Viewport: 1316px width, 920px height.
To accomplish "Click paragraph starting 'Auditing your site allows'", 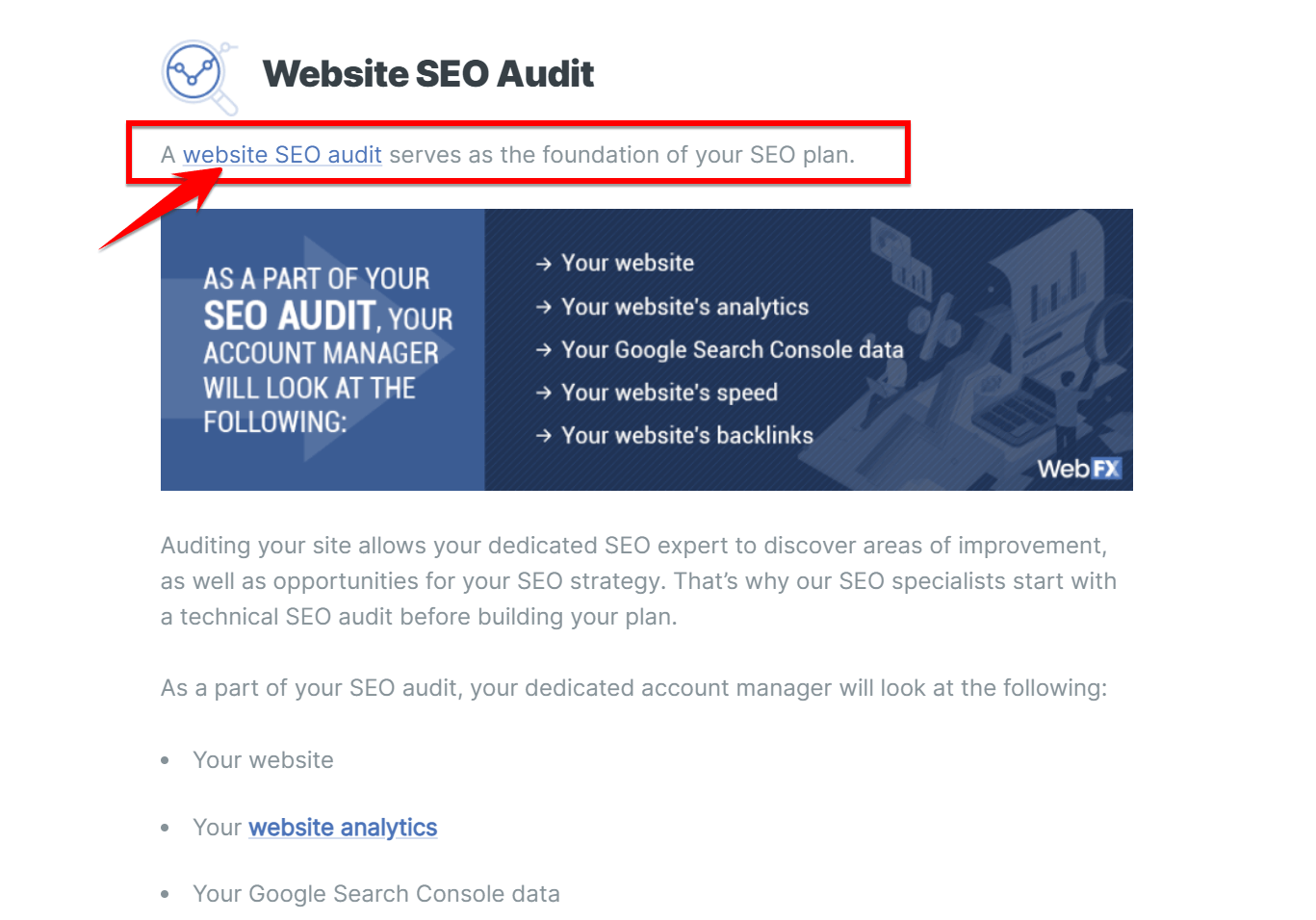I will [638, 581].
